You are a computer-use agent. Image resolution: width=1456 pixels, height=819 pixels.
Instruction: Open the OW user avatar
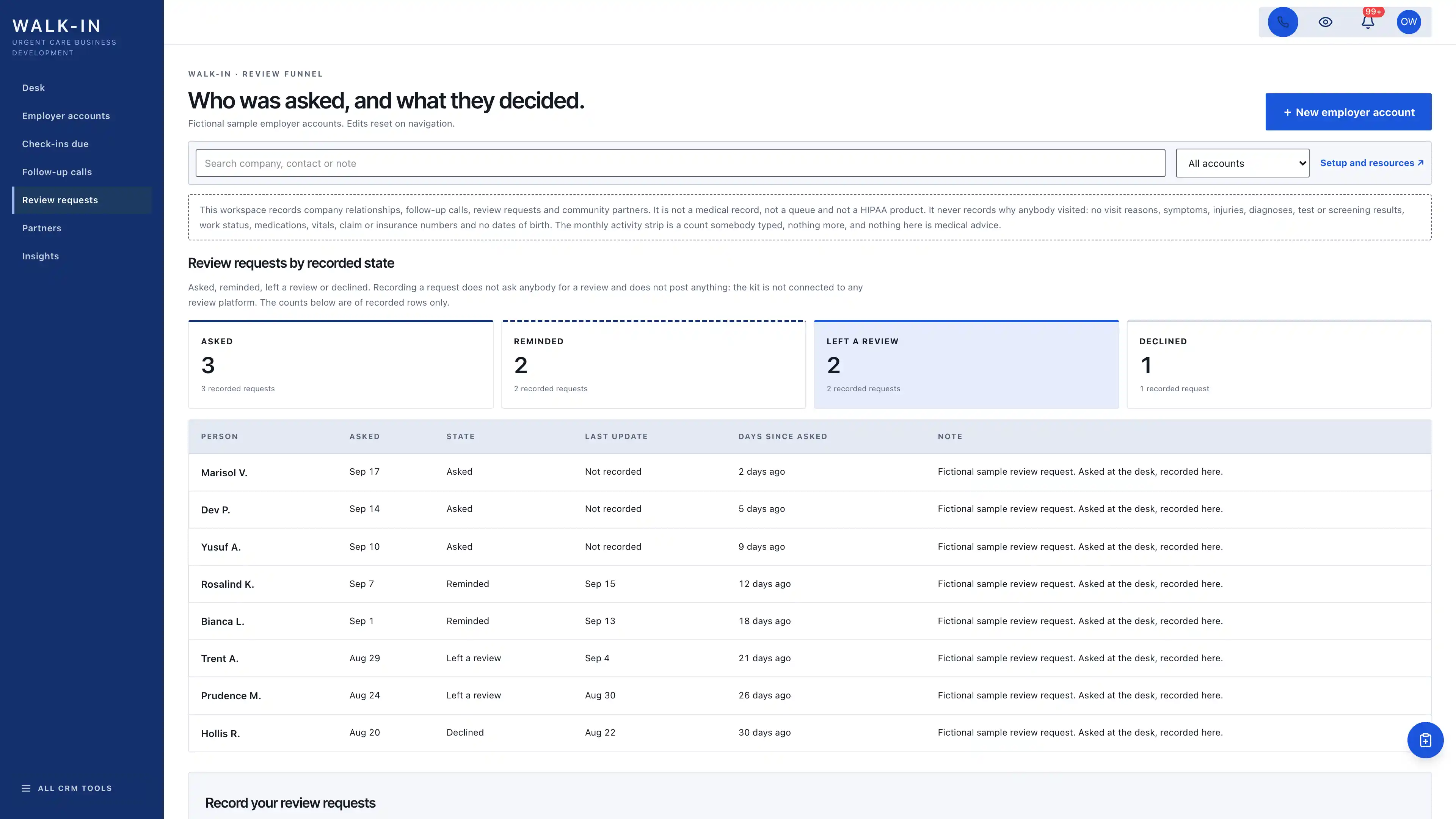[1409, 22]
